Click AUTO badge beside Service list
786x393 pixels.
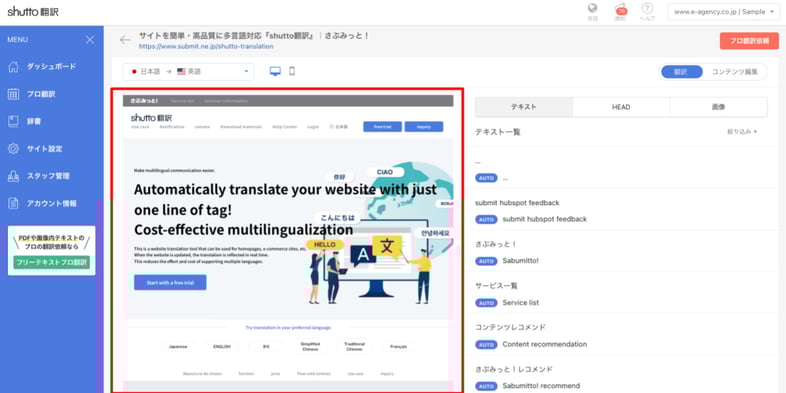pos(486,303)
